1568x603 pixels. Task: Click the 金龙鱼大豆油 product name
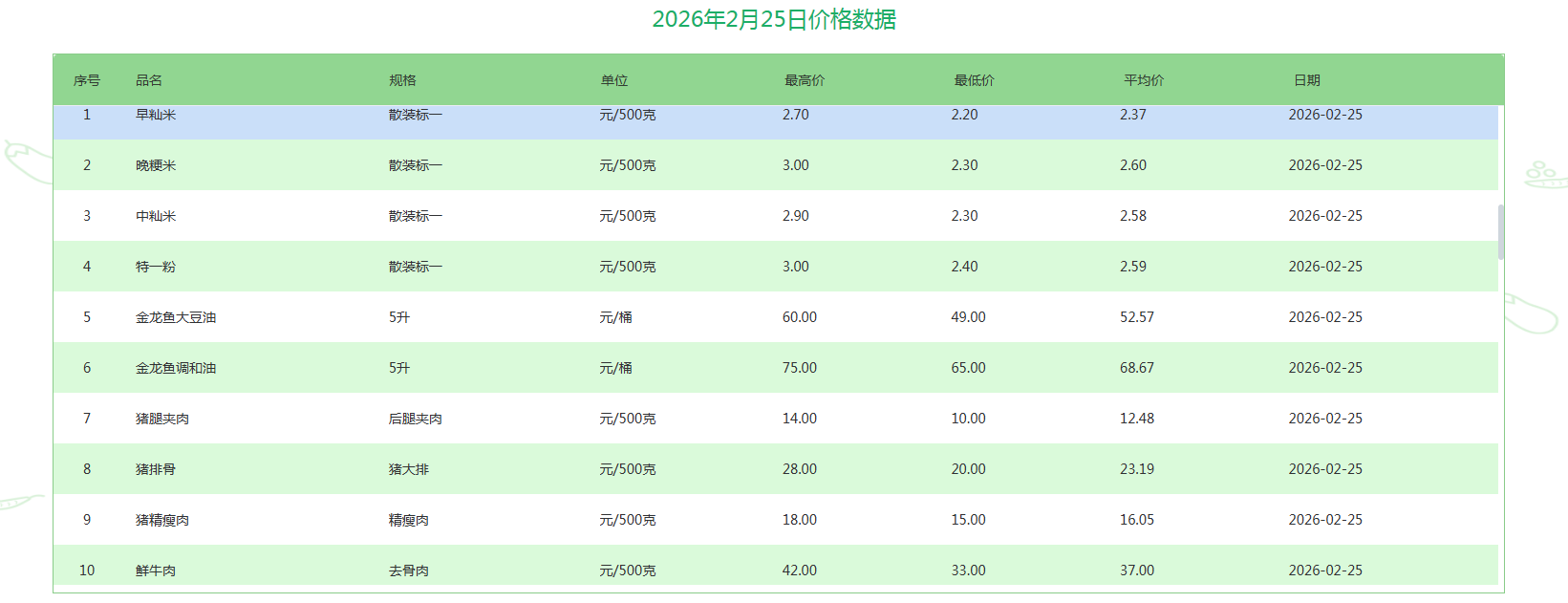176,317
